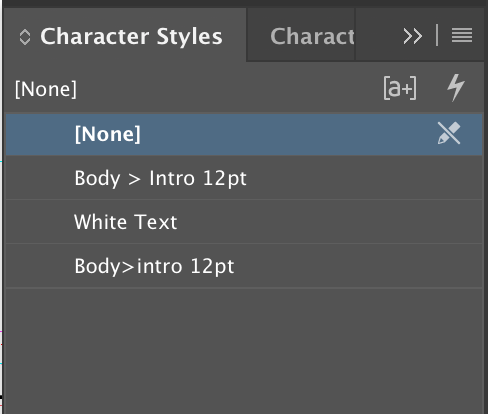Screen dimensions: 488x414
Task: Click the [None] label in panel header
Action: [46, 89]
